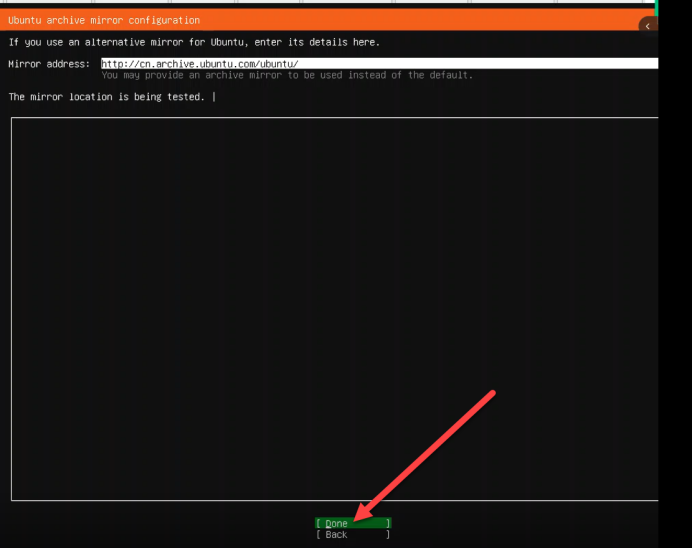This screenshot has width=693, height=549.
Task: Click the alternative mirror instruction text
Action: tap(194, 42)
